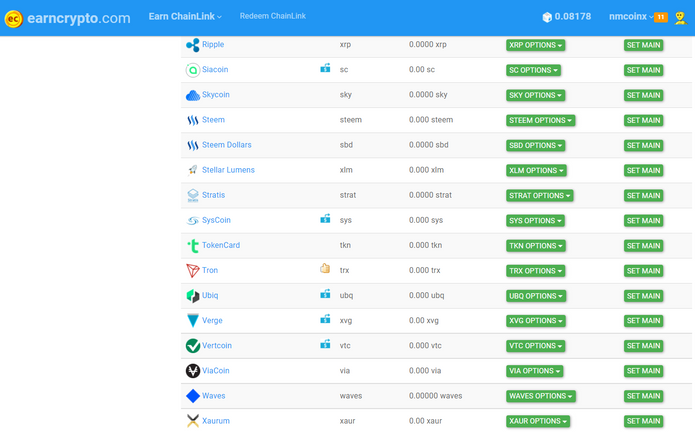Screen dimensions: 695x432
Task: Click the Siacoin coin icon
Action: [192, 70]
